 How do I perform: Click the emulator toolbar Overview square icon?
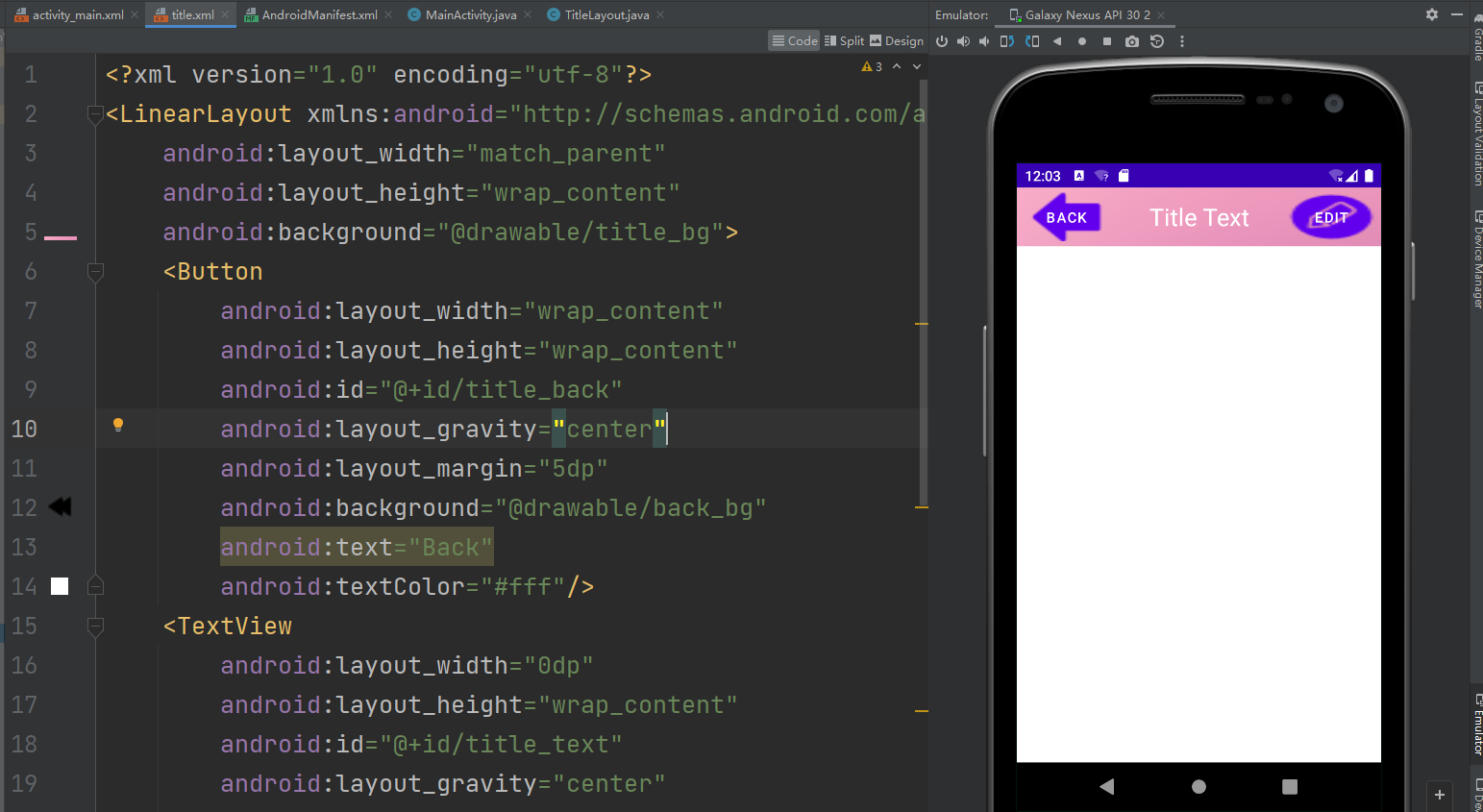[x=1107, y=41]
